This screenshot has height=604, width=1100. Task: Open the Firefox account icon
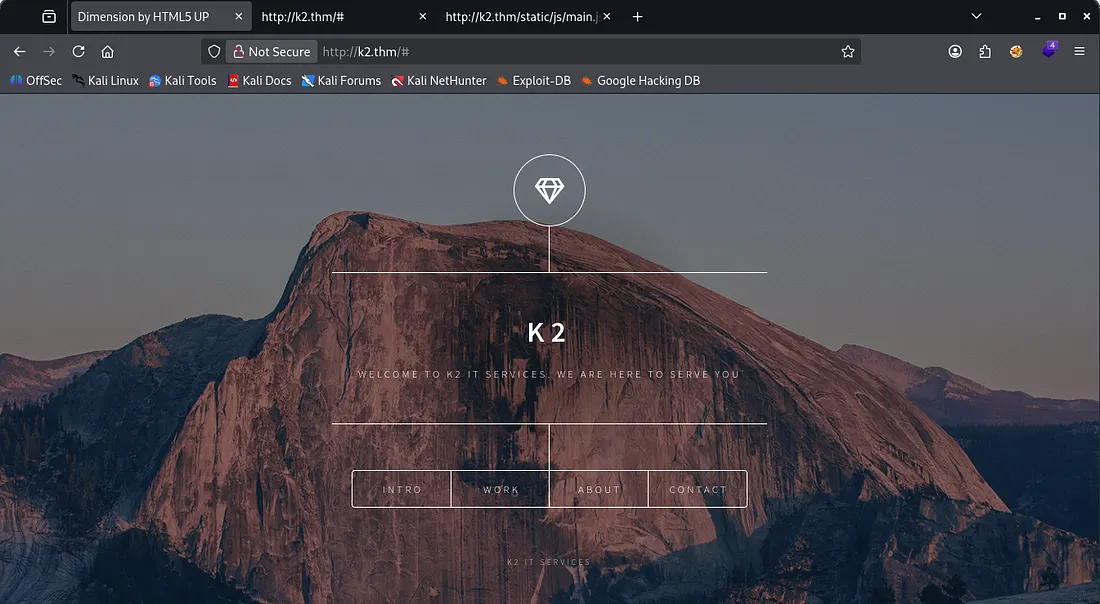pos(955,52)
